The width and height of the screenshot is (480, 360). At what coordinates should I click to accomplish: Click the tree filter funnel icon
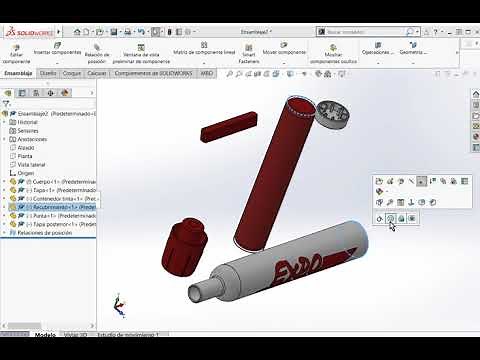click(6, 104)
